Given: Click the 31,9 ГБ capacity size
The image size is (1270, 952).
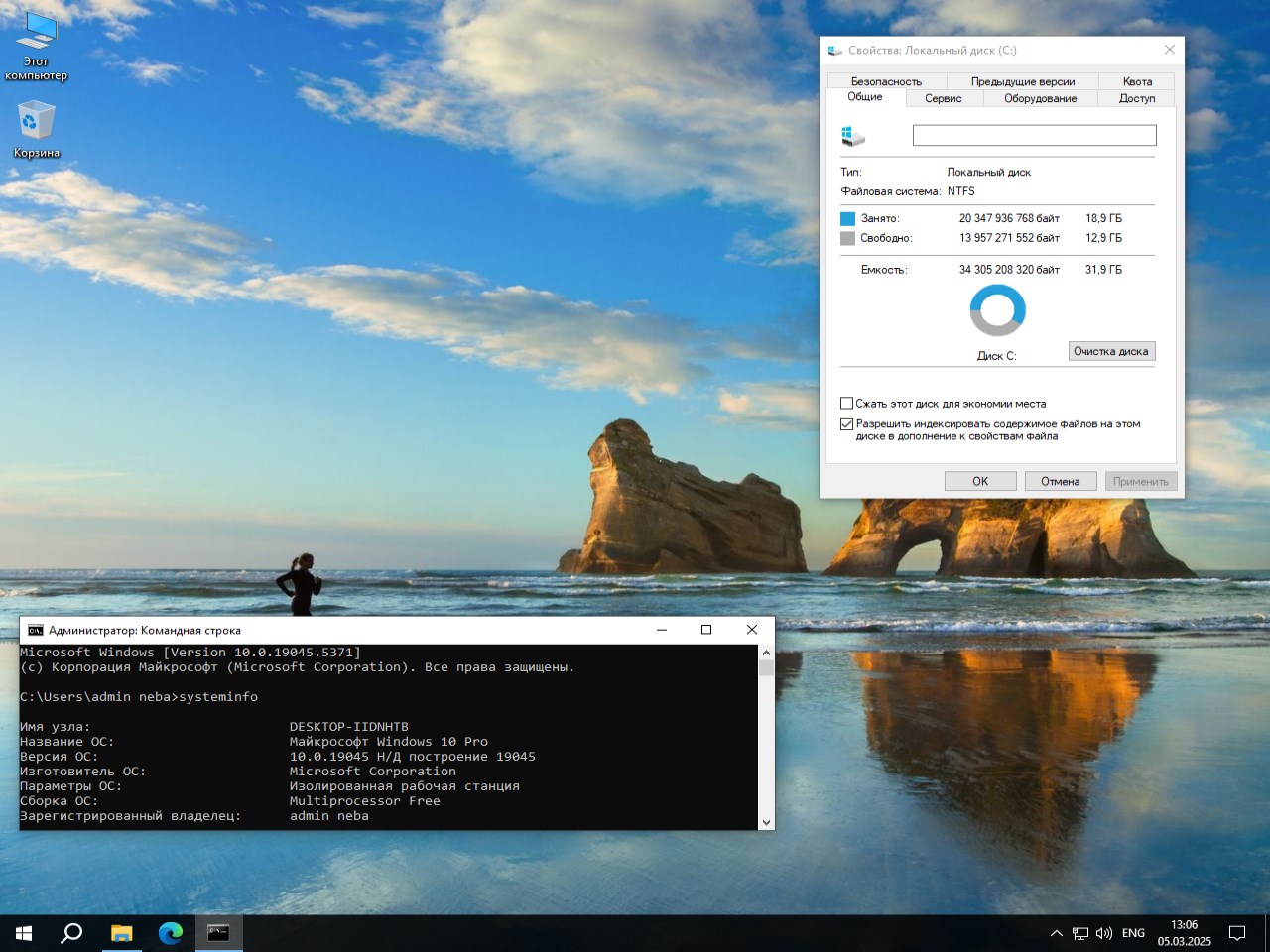Looking at the screenshot, I should coord(1103,270).
